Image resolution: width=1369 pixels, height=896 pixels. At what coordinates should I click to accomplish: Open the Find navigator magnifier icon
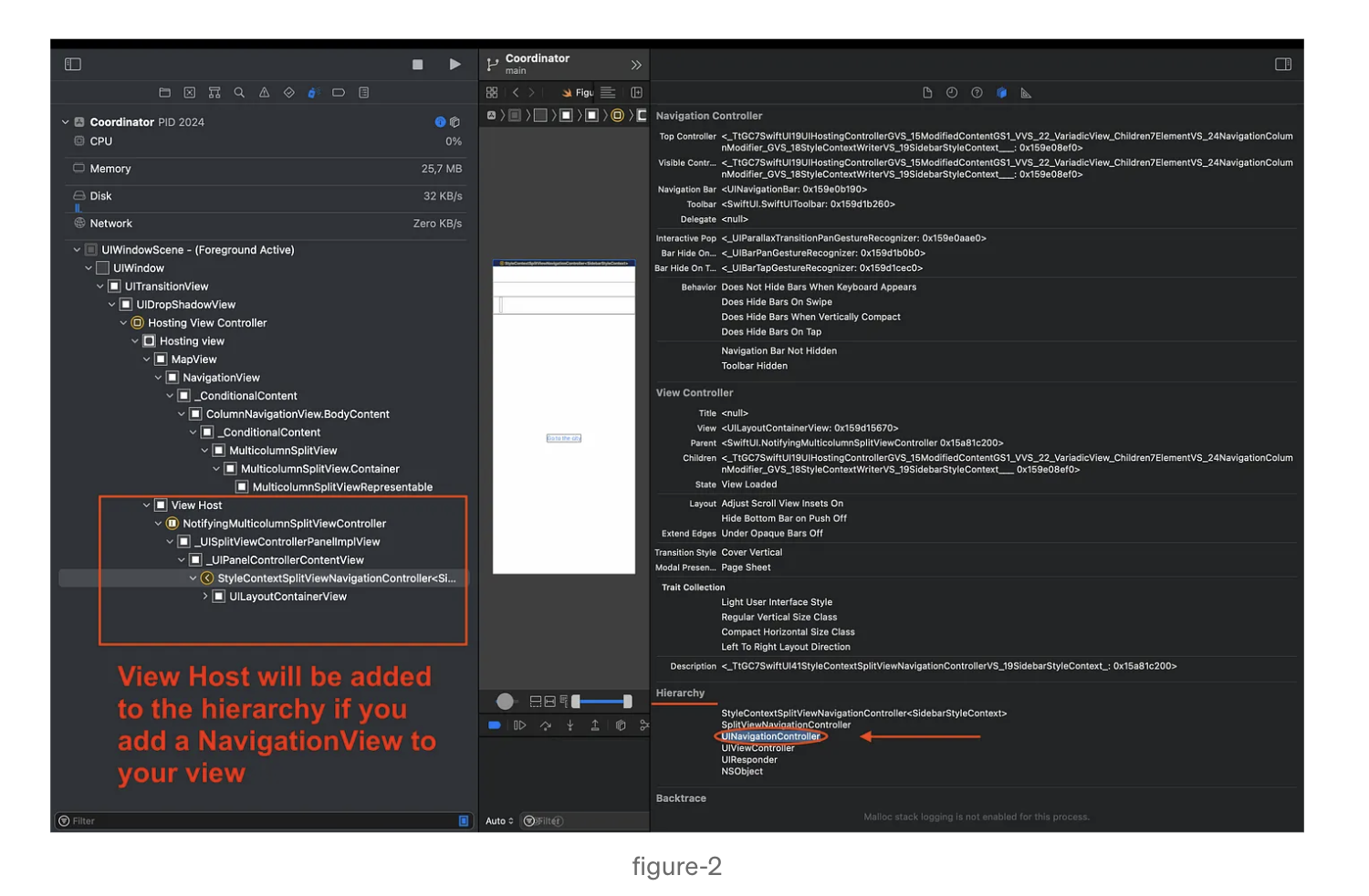[x=239, y=92]
